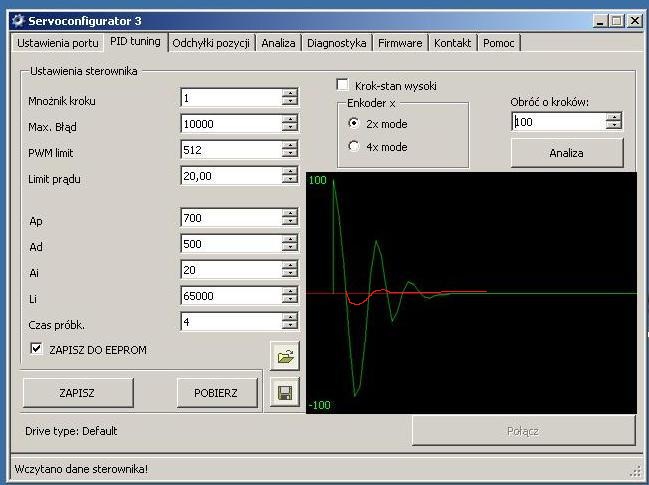Decrease Li value with down arrow
649x485 pixels.
[290, 300]
